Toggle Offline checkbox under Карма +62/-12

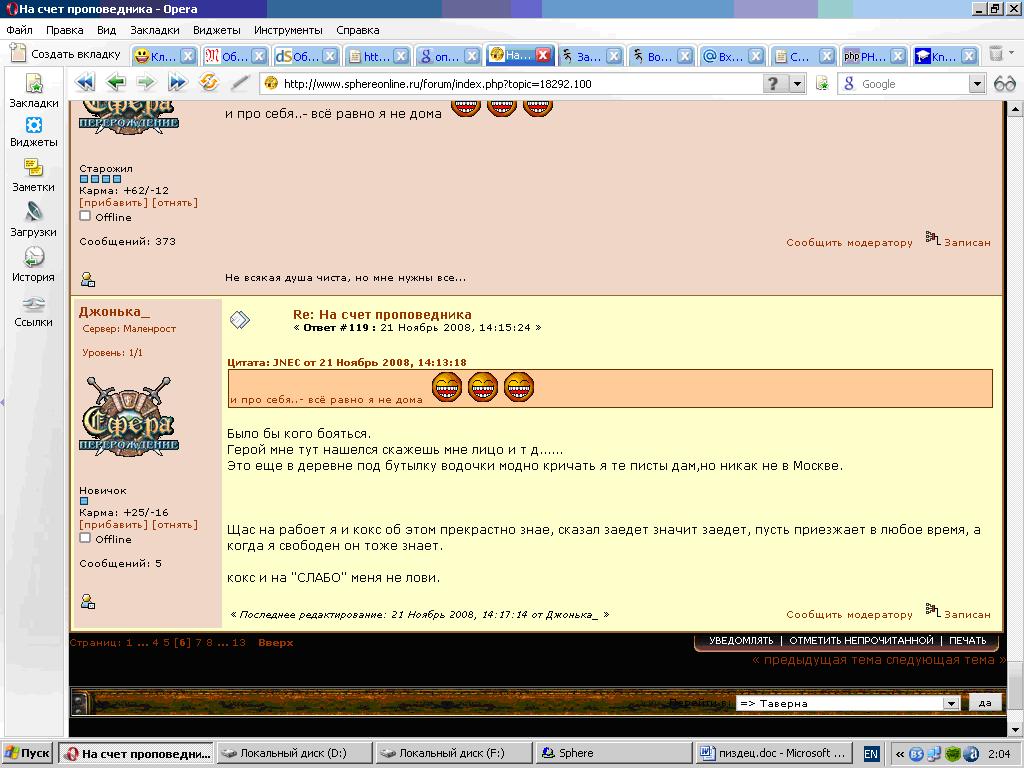tap(85, 216)
